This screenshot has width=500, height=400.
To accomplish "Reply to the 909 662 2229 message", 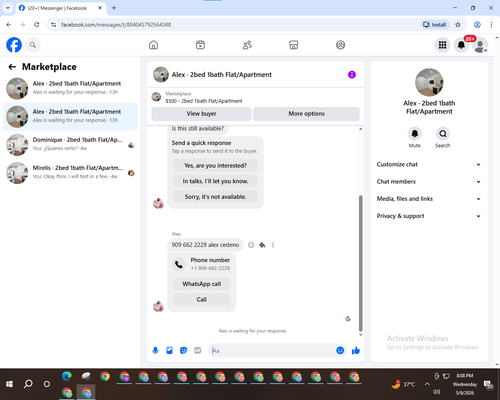I will click(x=262, y=245).
